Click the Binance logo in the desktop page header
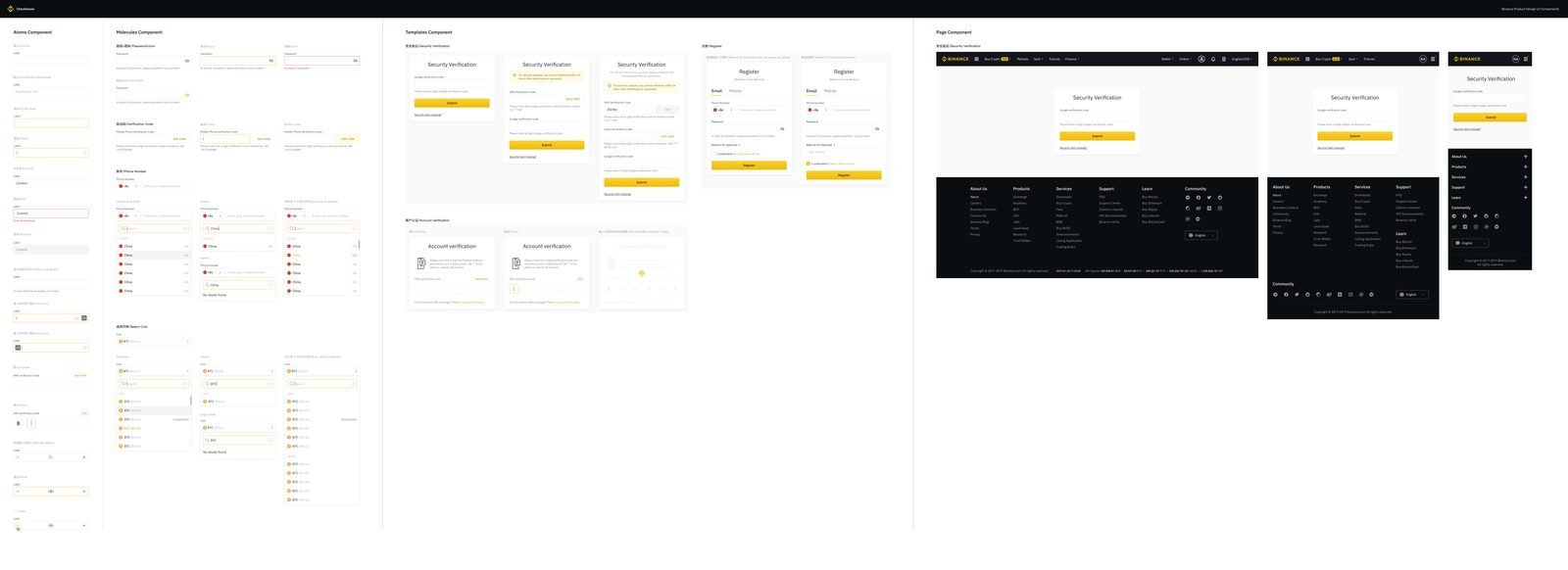The height and width of the screenshot is (570, 1568). (955, 59)
